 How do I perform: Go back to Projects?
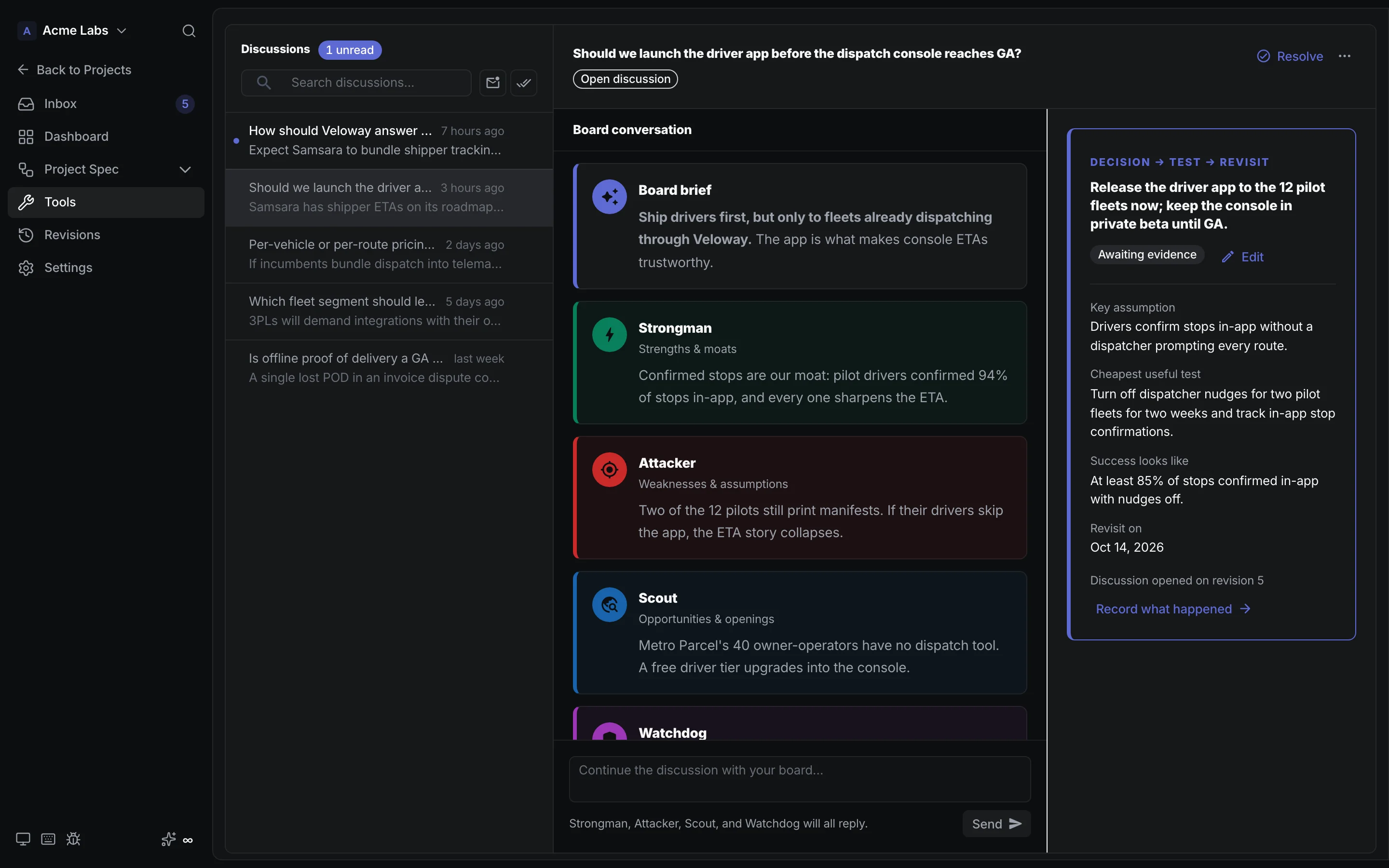click(75, 69)
